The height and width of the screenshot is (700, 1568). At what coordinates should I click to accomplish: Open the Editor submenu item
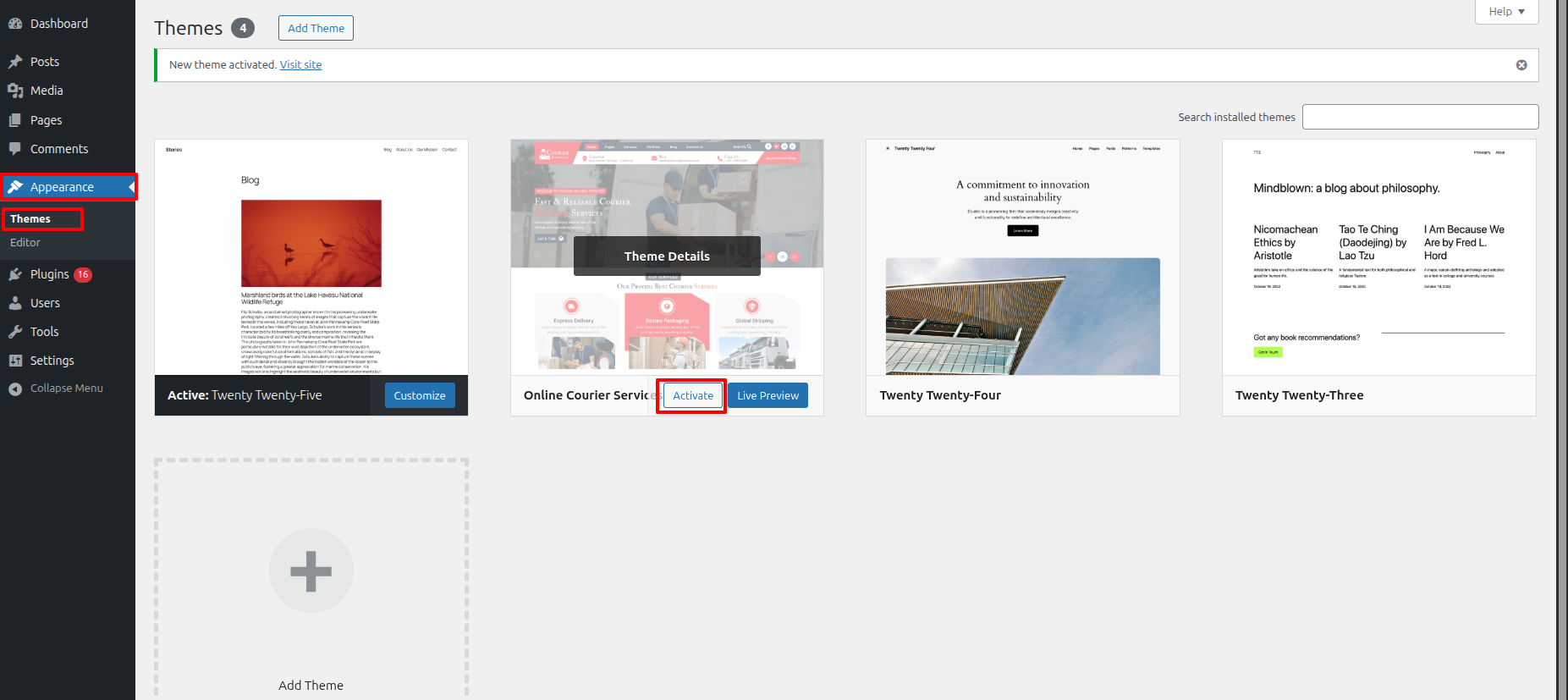click(x=25, y=243)
